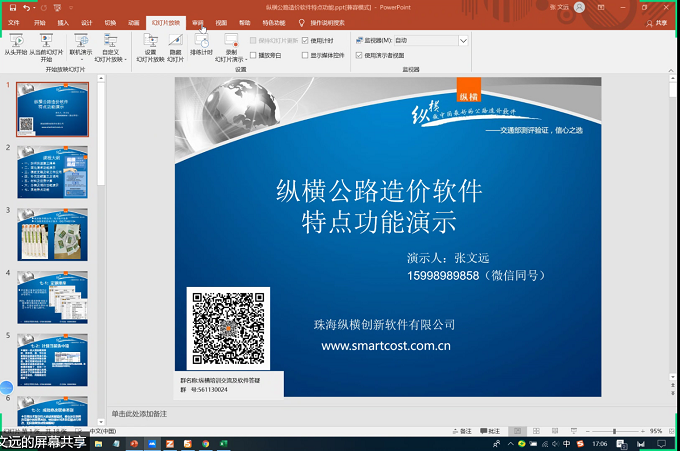Image resolution: width=680 pixels, height=451 pixels.
Task: Open the Help (帮助) tab
Action: click(x=245, y=23)
